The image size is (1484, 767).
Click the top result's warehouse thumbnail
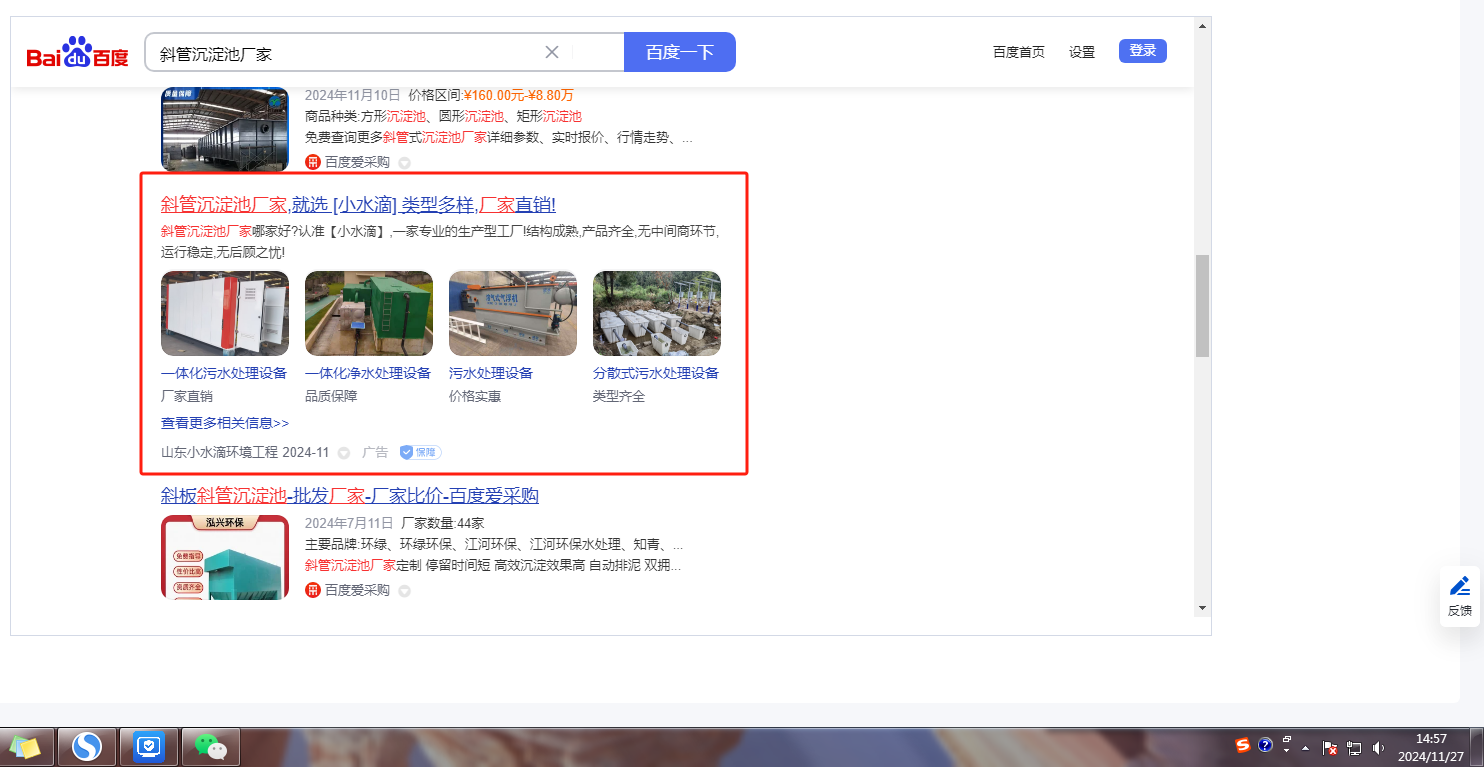pyautogui.click(x=225, y=129)
